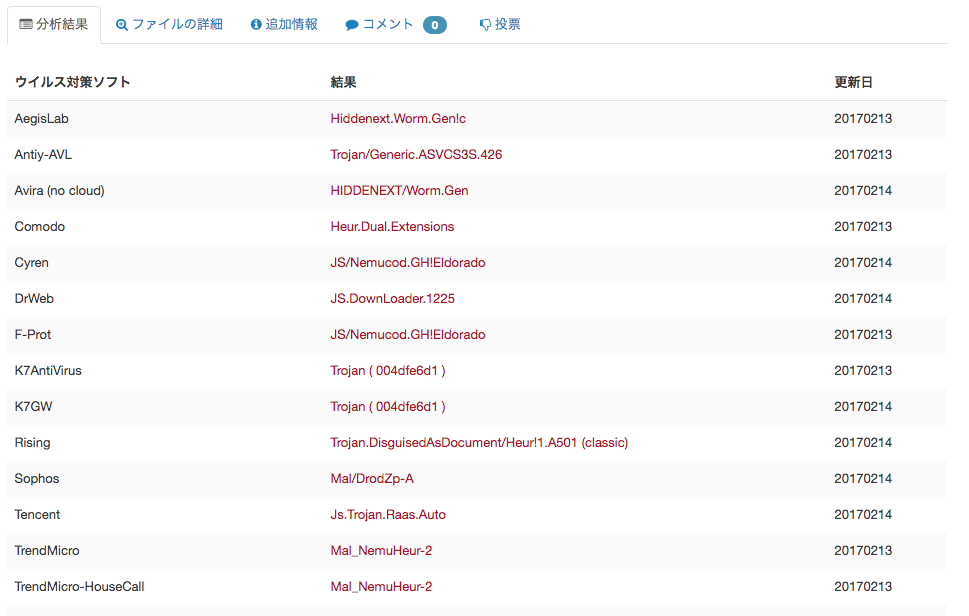Select Avira (no cloud) entry

[59, 190]
